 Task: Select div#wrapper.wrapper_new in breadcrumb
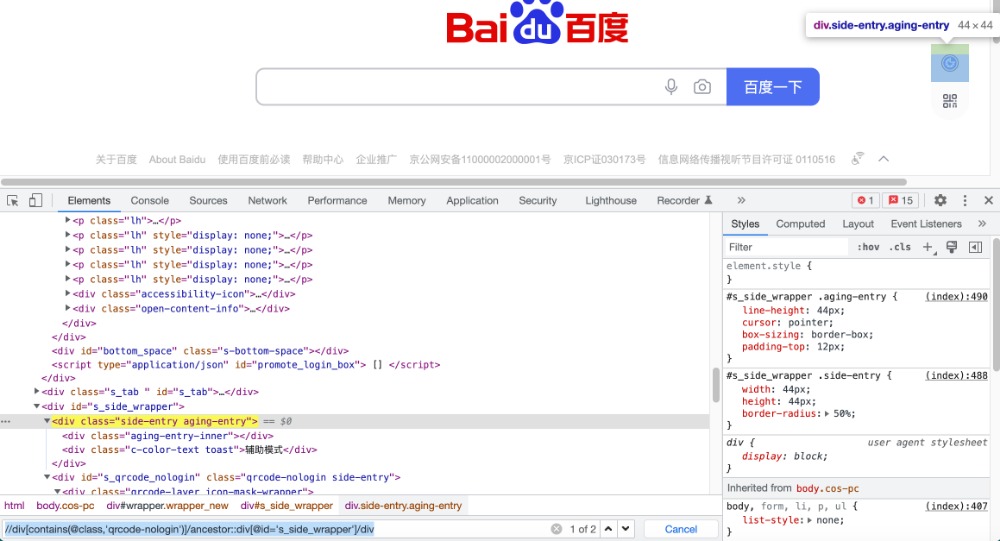point(167,505)
